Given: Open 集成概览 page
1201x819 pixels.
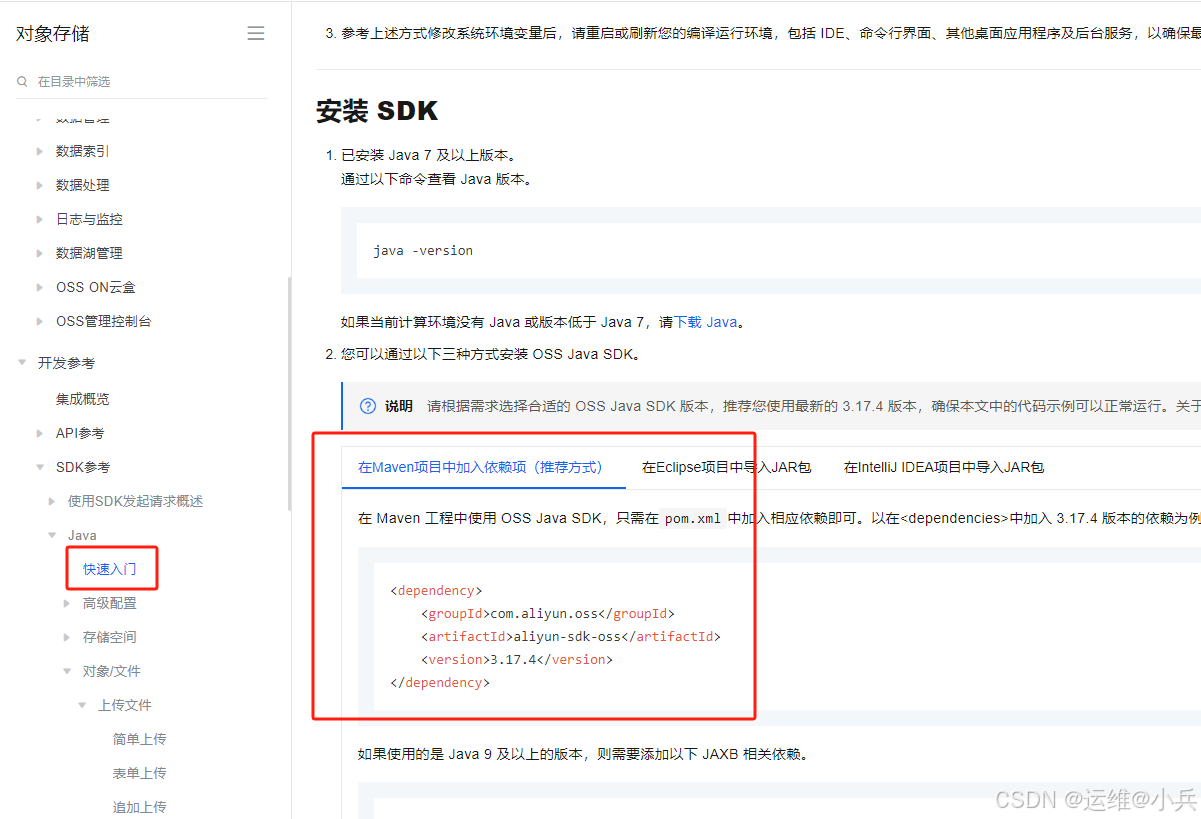Looking at the screenshot, I should pos(83,399).
